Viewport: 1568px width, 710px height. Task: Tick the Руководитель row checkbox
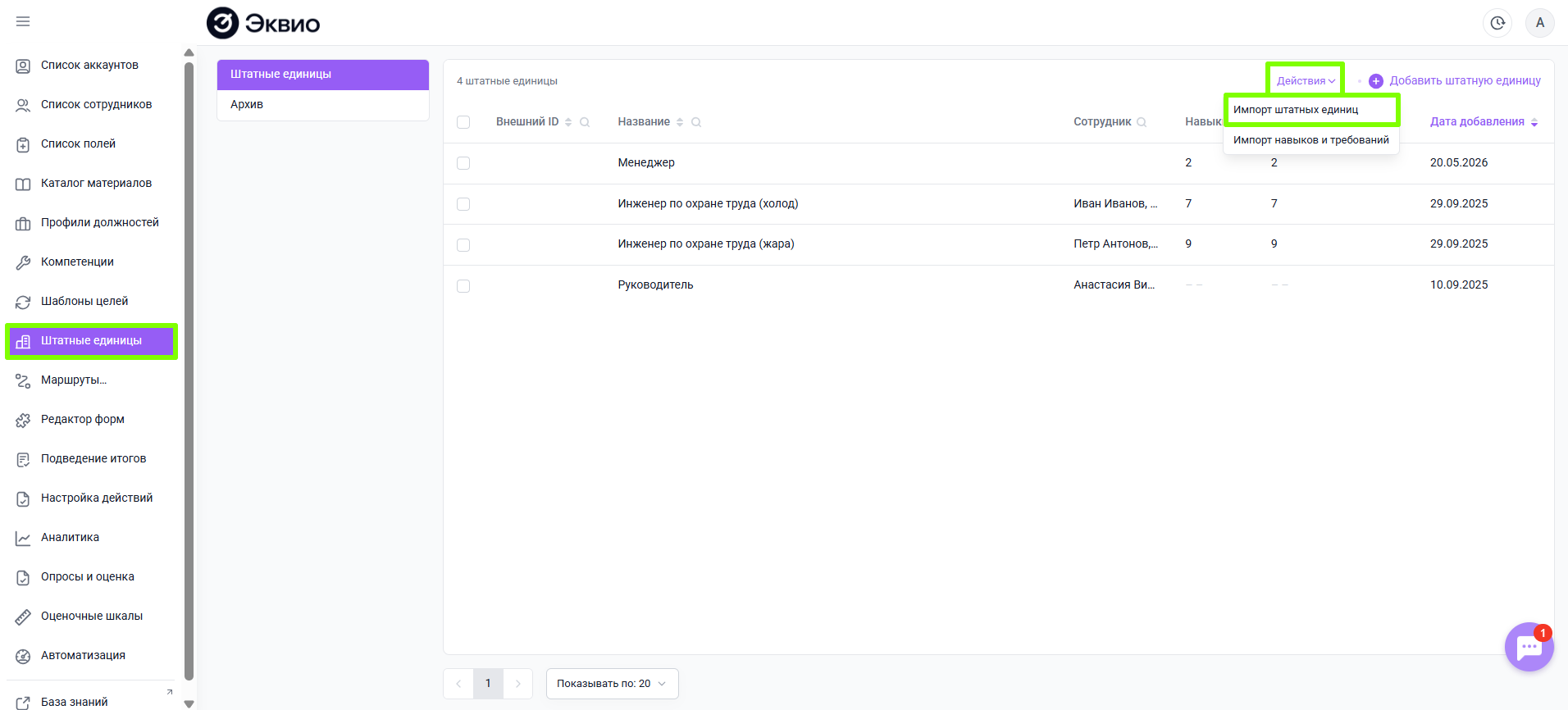click(x=463, y=286)
